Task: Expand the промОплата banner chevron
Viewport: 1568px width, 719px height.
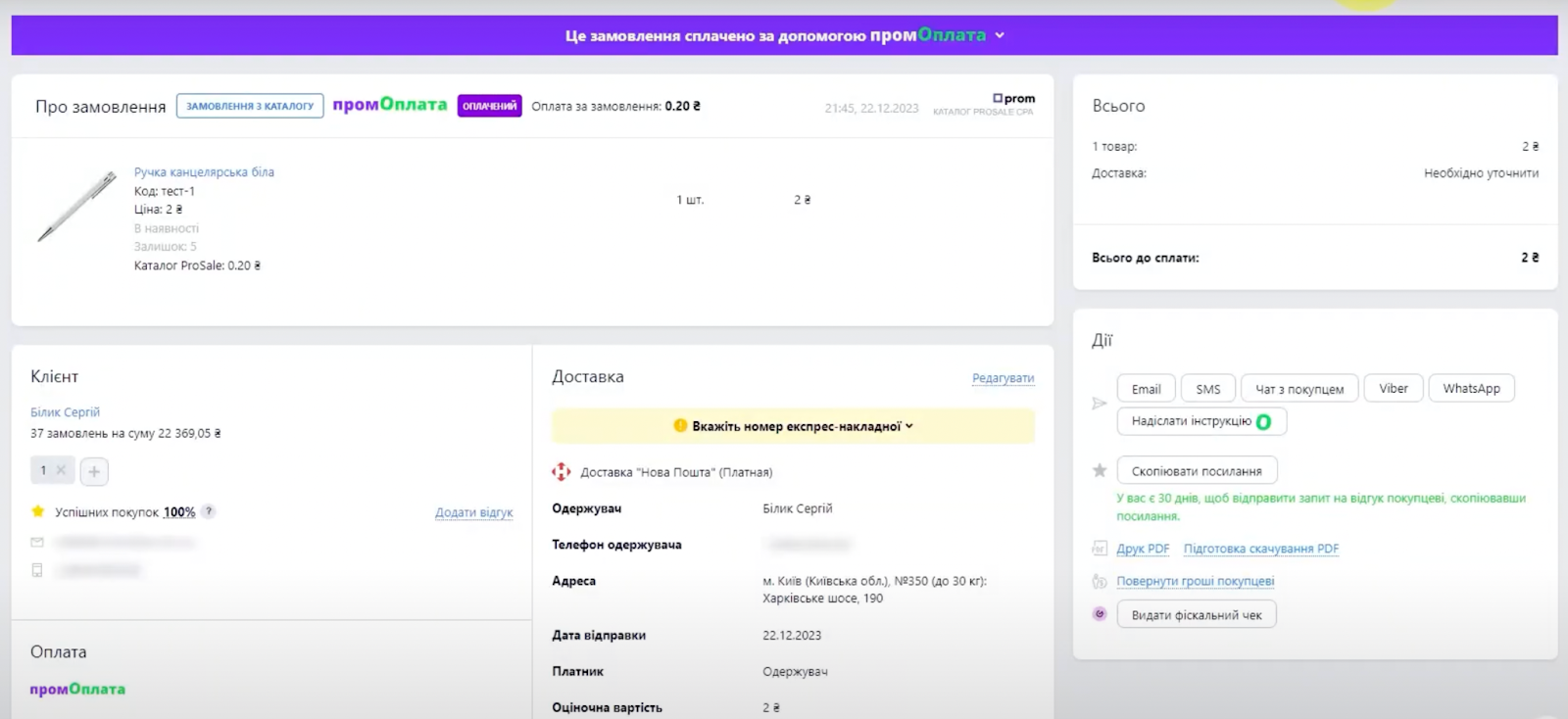Action: pyautogui.click(x=1000, y=35)
